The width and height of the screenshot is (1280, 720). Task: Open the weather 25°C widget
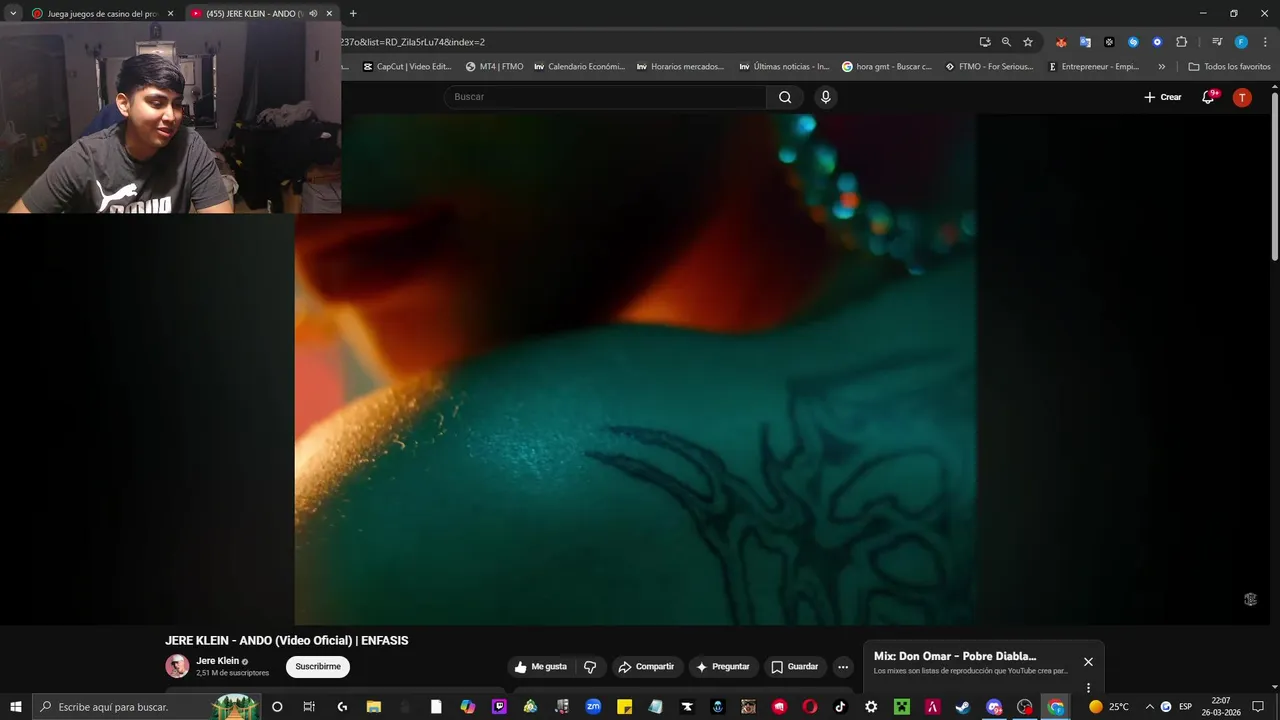click(x=1108, y=707)
